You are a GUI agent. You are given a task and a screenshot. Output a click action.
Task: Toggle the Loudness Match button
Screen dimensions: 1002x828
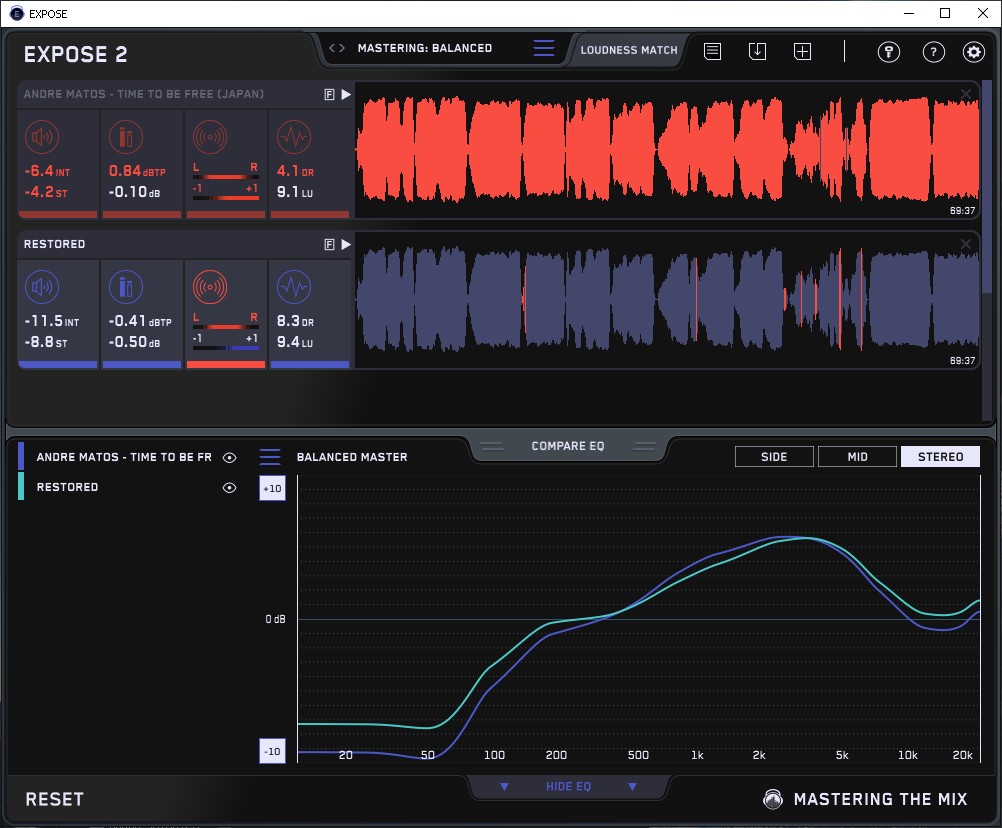pos(629,49)
